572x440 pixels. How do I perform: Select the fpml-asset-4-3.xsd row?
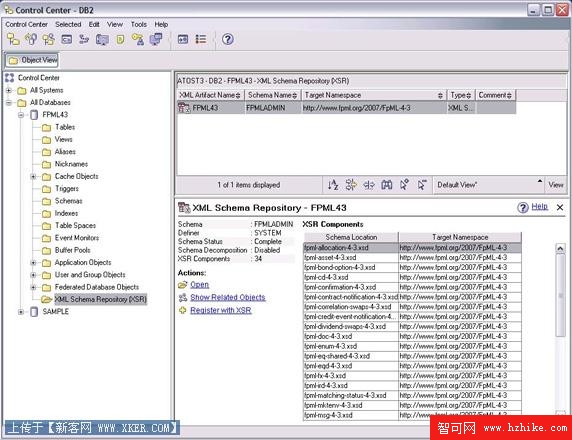click(413, 258)
